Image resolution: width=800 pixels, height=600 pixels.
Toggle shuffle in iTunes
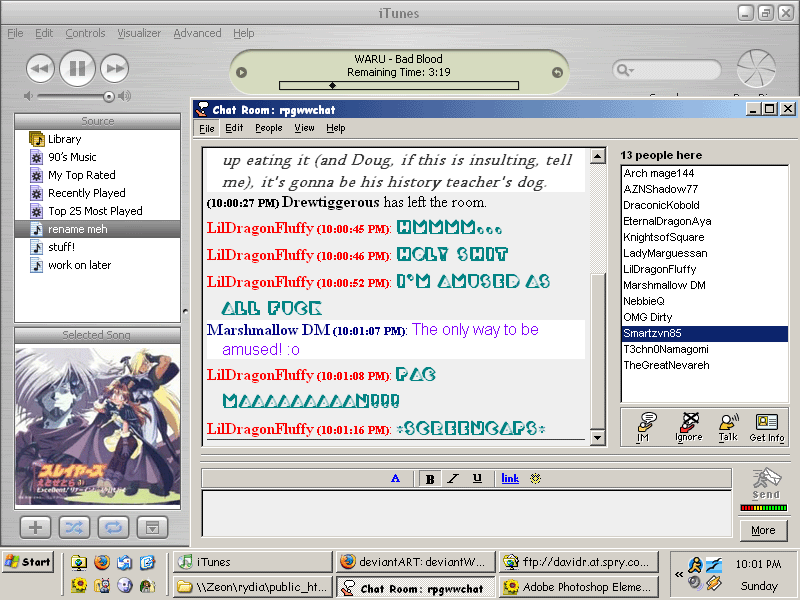pyautogui.click(x=74, y=527)
